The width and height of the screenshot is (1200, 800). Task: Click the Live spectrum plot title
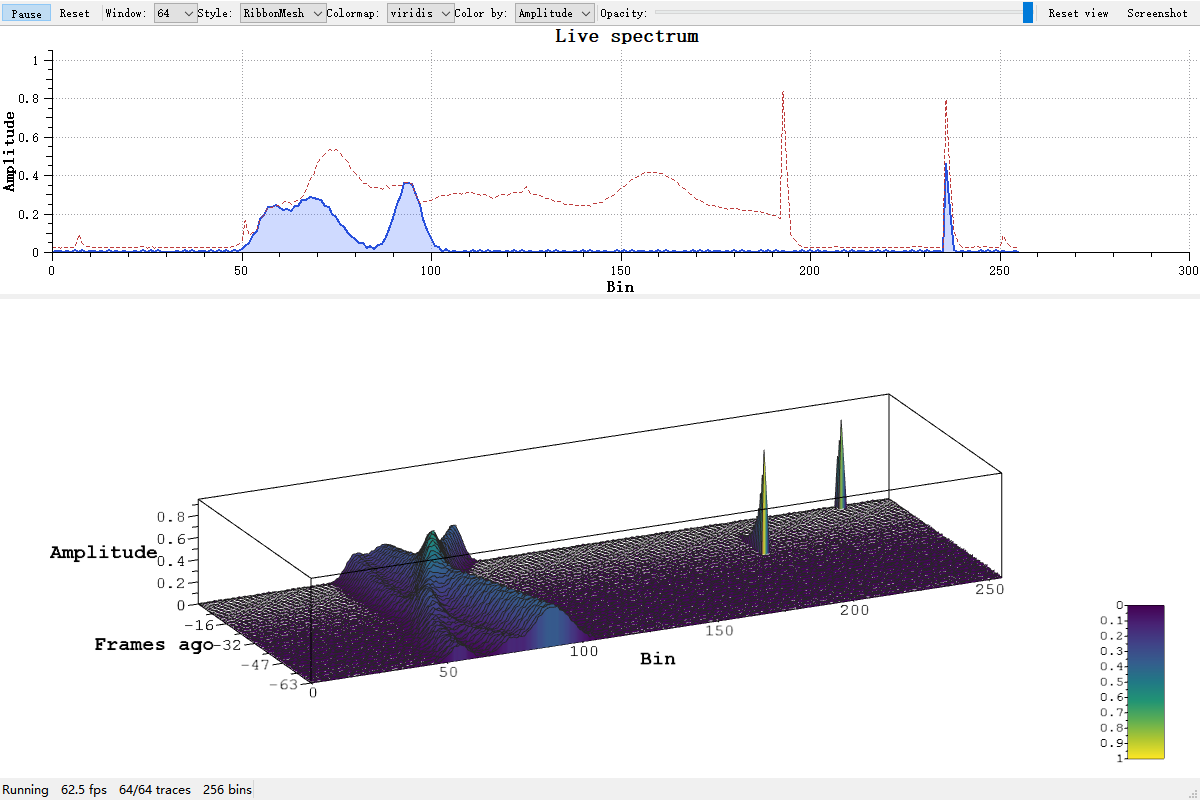coord(627,36)
